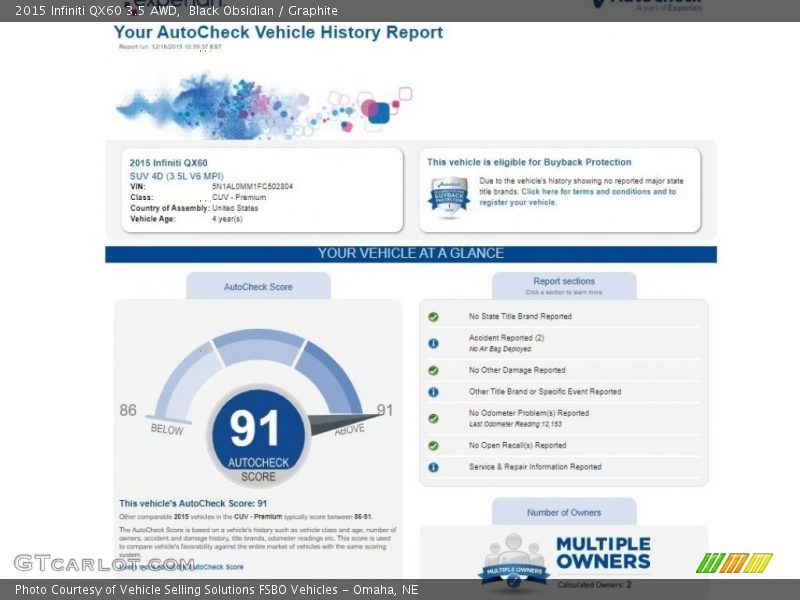Screen dimensions: 800x600
Task: Open the Accident Reported (2) section
Action: 506,338
